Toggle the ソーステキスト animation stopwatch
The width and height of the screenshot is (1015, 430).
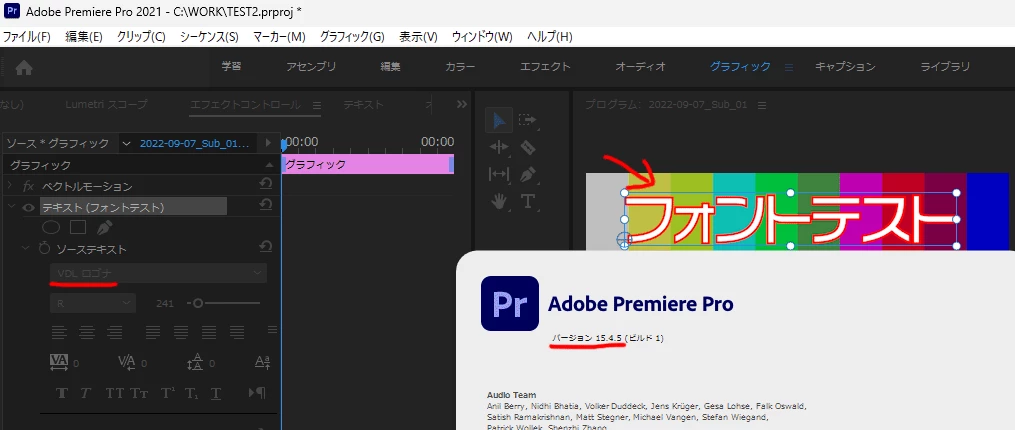coord(45,248)
